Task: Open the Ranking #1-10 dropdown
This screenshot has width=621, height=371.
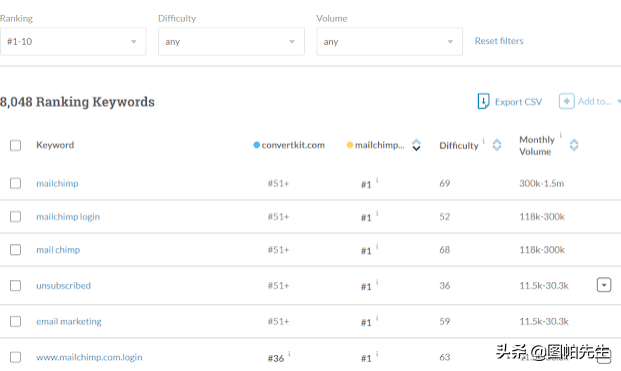Action: [x=73, y=42]
